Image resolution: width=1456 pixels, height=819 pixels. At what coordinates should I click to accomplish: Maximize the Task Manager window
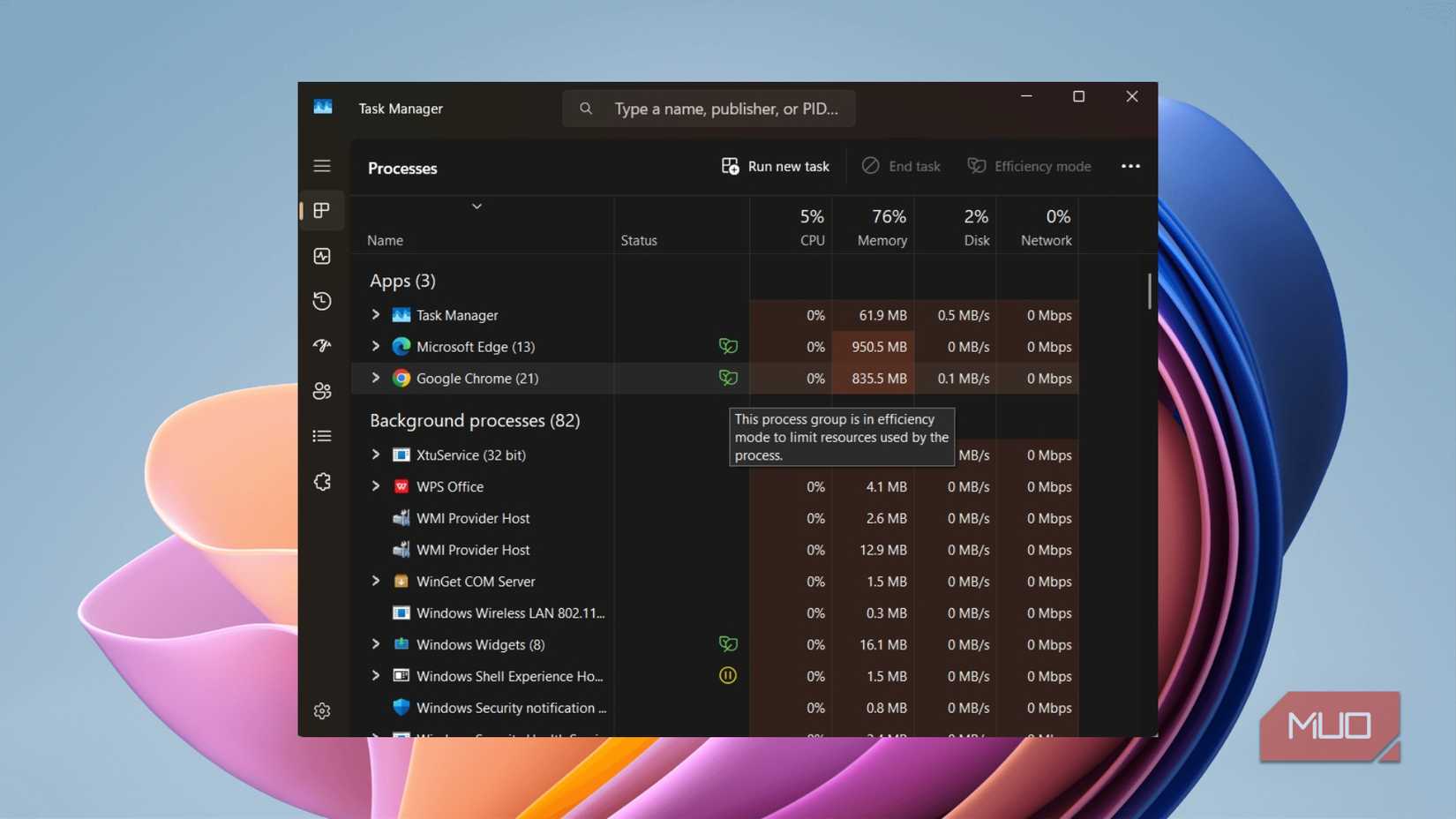(1078, 96)
